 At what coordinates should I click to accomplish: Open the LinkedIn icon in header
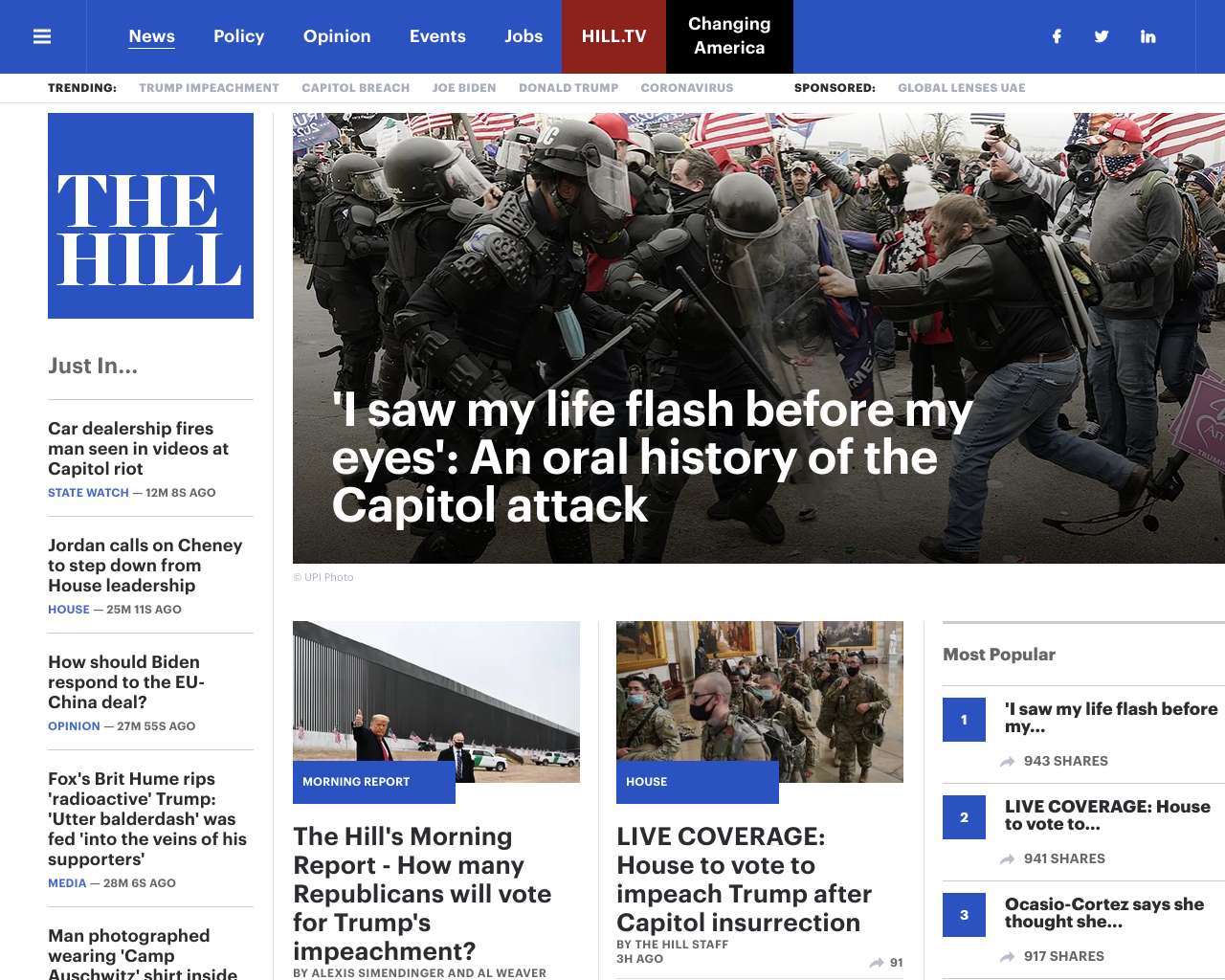click(1147, 36)
